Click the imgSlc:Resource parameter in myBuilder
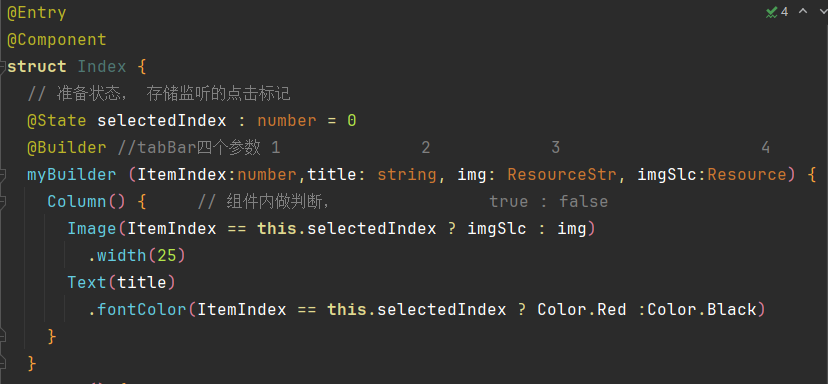The image size is (828, 384). pos(712,174)
